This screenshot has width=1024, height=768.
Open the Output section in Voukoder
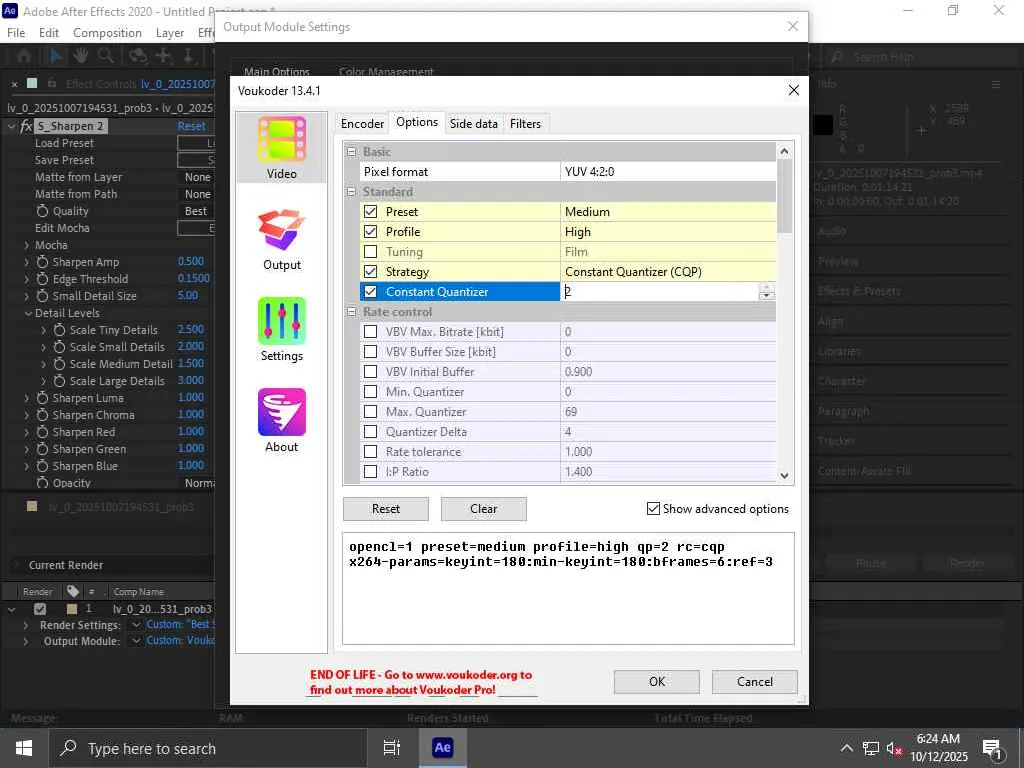[281, 239]
